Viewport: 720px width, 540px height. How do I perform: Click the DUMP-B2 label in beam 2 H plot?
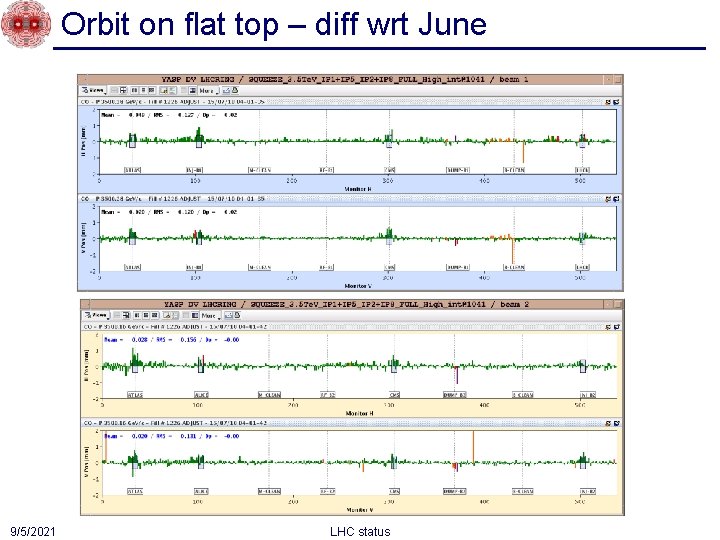click(x=455, y=395)
